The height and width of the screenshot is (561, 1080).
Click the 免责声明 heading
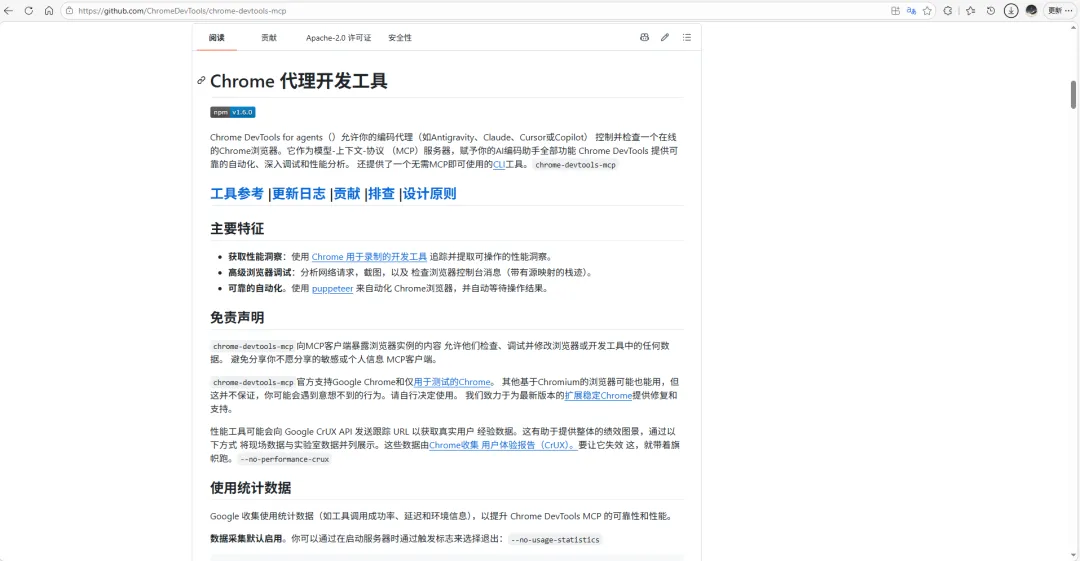point(237,318)
